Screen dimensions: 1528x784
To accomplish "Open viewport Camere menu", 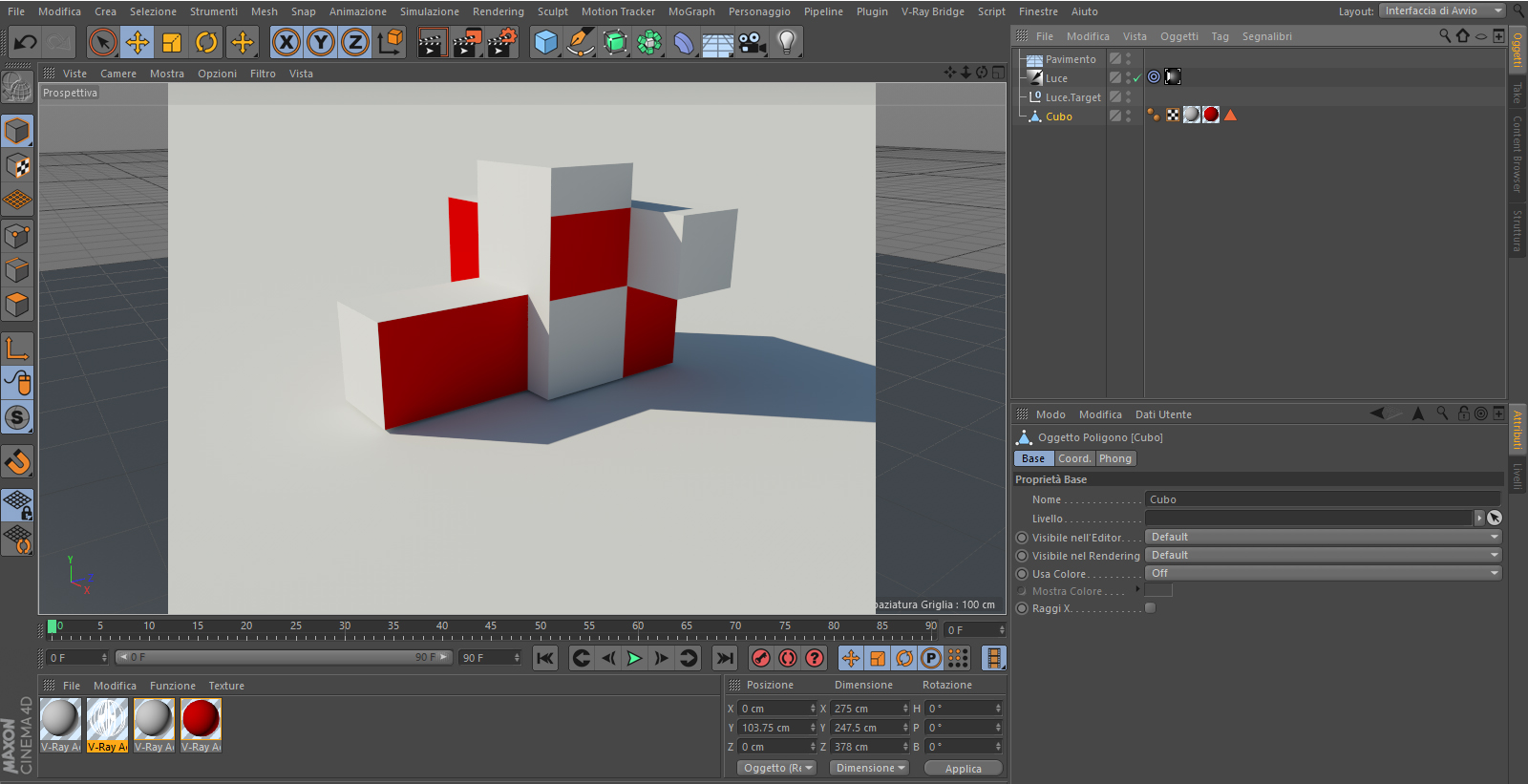I will click(x=118, y=74).
